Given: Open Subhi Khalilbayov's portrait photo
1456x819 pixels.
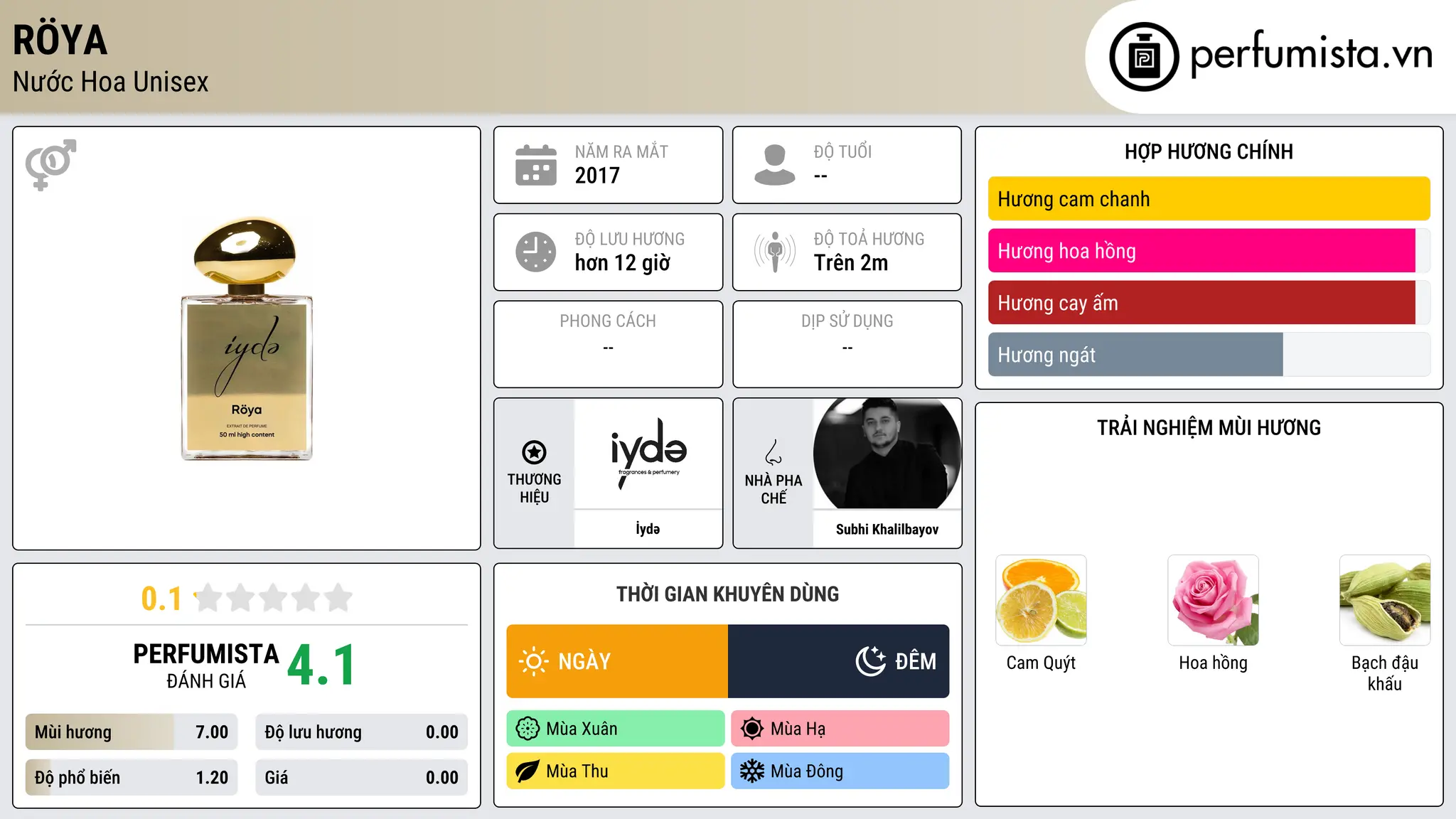Looking at the screenshot, I should point(887,454).
